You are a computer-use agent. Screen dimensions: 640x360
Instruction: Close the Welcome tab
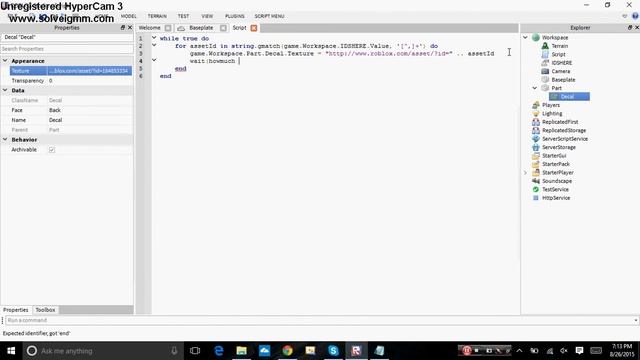point(168,28)
